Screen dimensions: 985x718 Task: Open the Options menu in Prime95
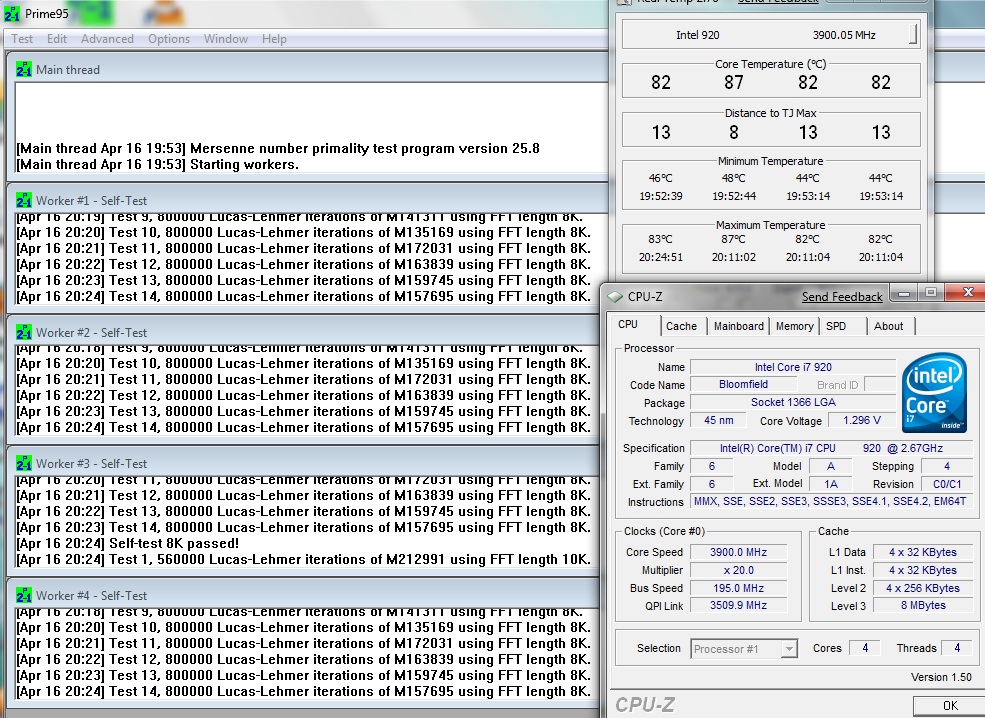pos(169,39)
